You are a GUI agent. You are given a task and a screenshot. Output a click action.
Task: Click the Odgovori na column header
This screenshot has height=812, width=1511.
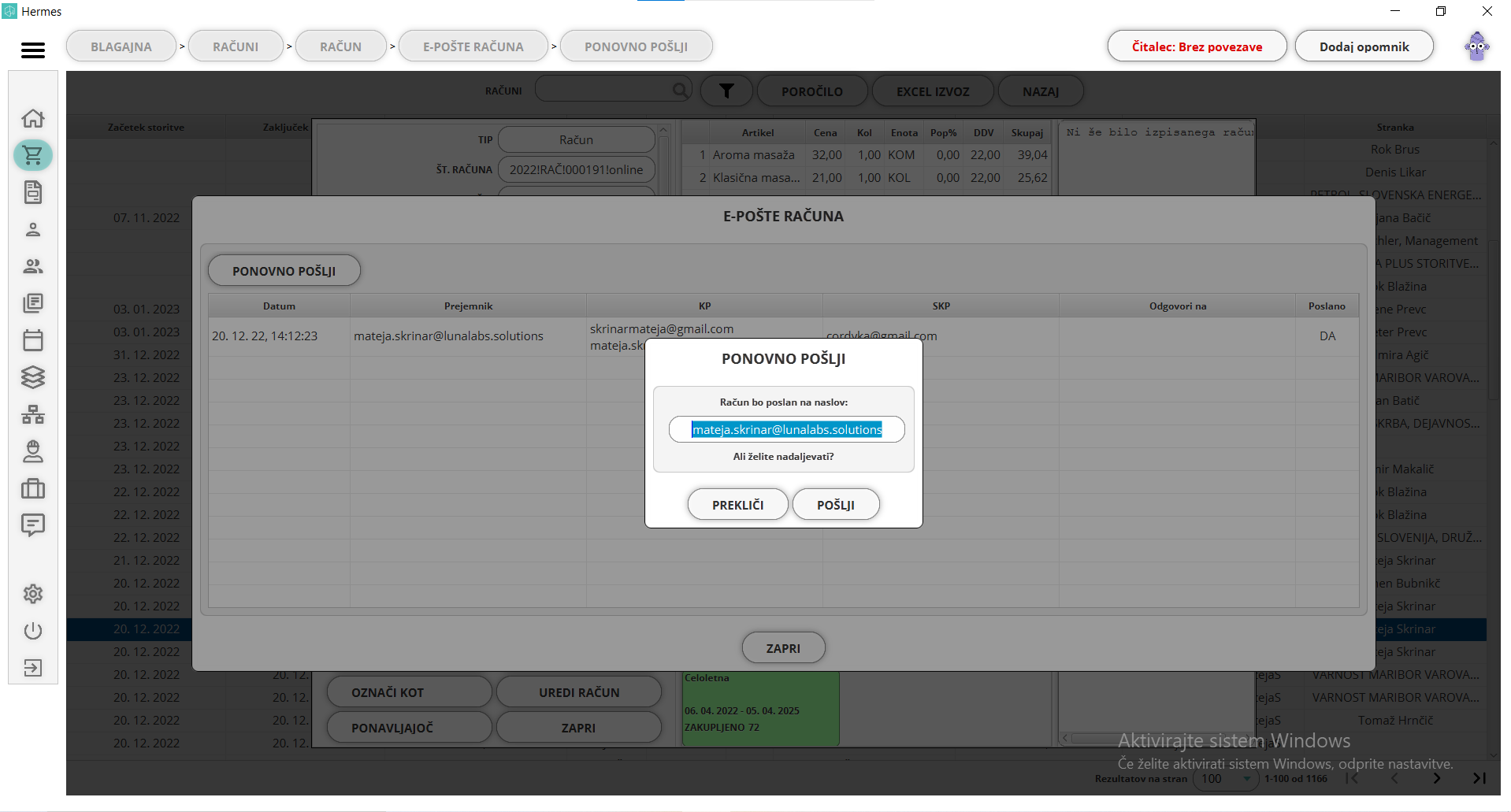pyautogui.click(x=1177, y=306)
